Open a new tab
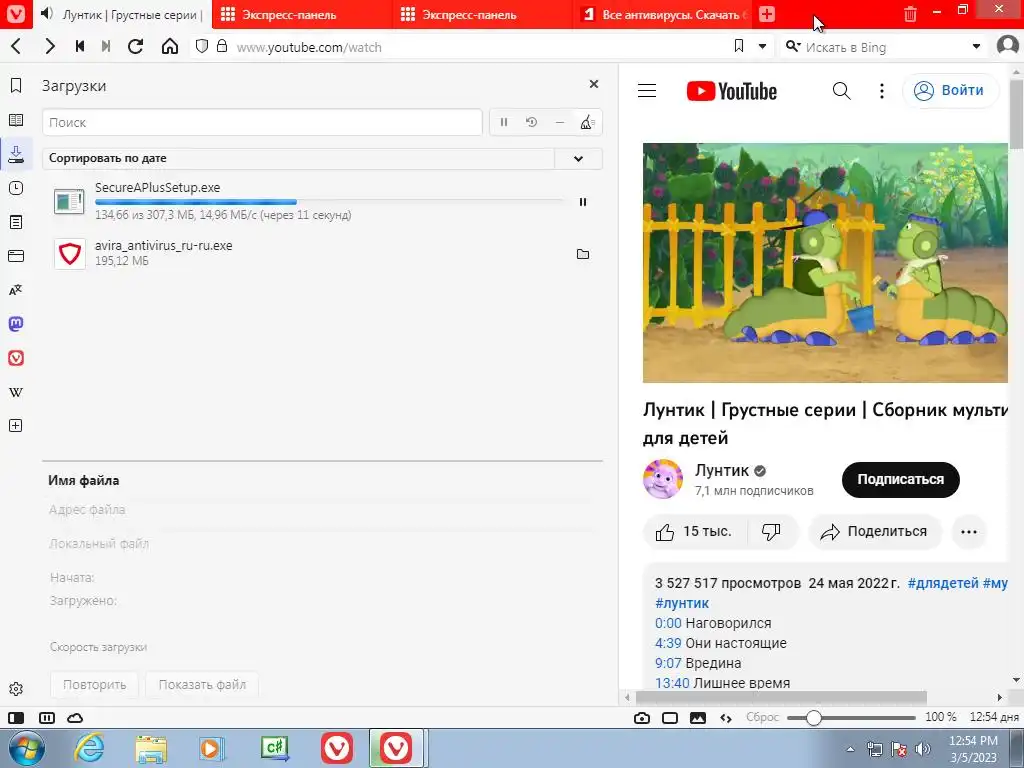 tap(767, 14)
